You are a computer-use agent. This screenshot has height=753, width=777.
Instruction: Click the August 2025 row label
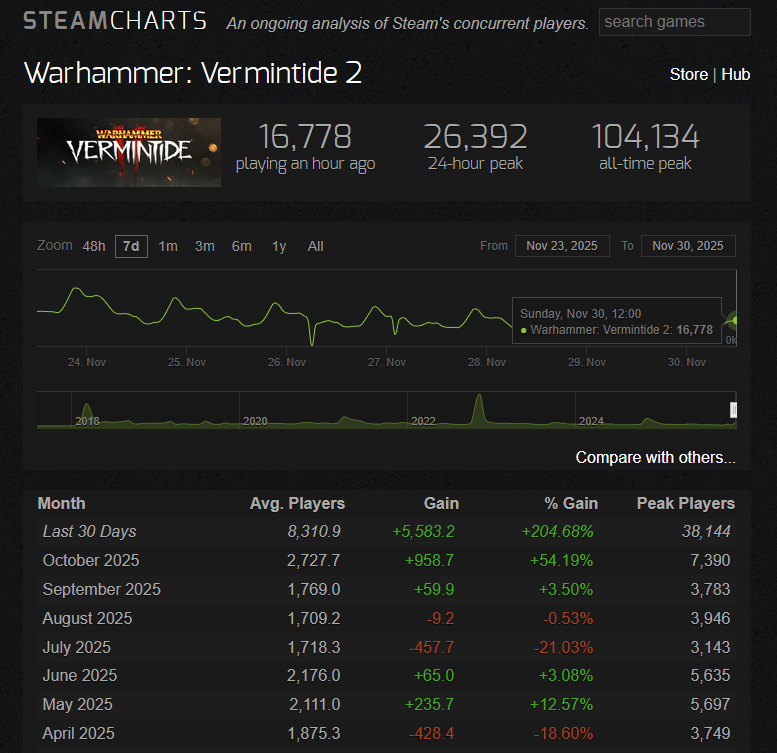point(87,618)
